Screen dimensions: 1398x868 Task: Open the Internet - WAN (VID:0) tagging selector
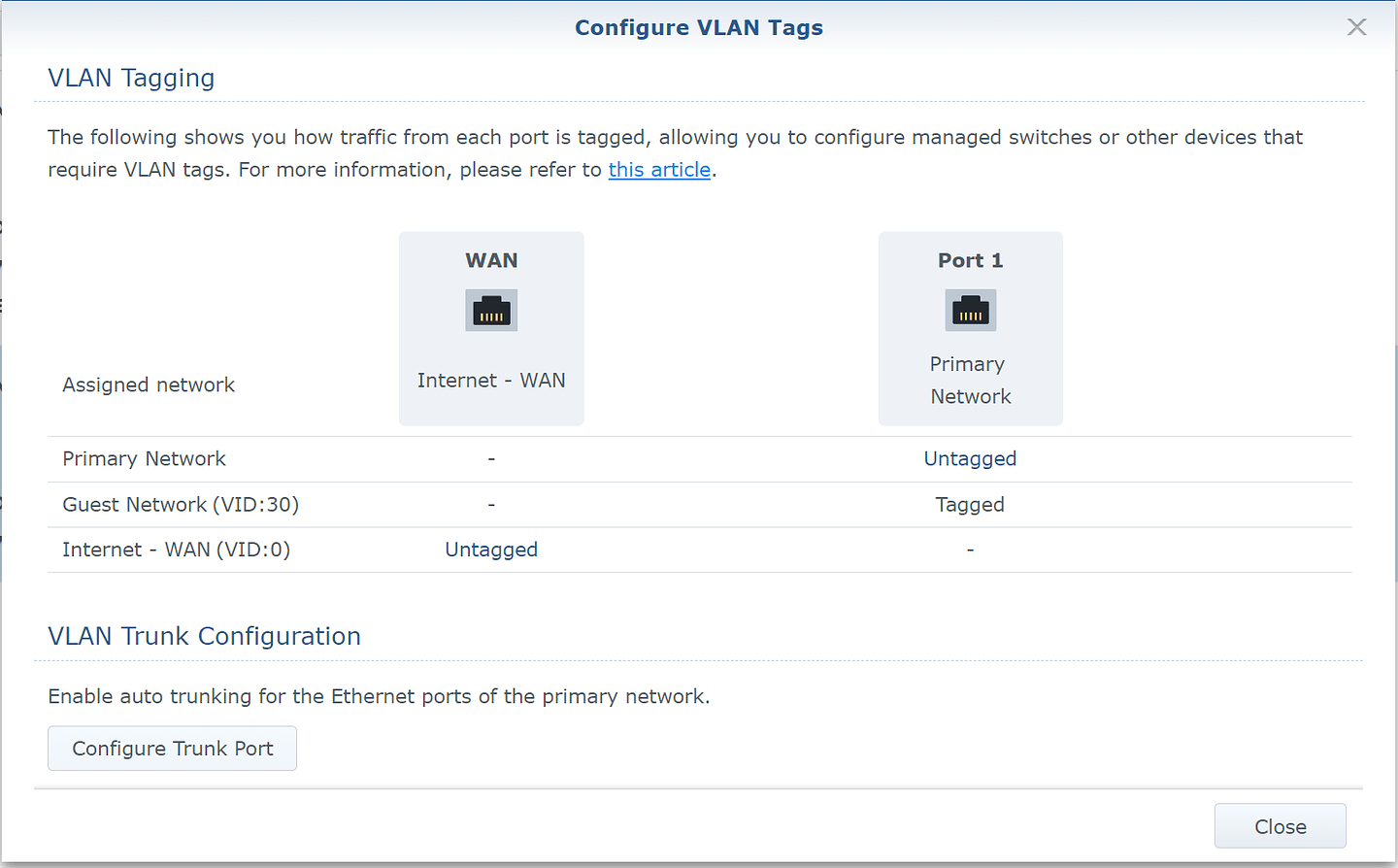coord(491,549)
